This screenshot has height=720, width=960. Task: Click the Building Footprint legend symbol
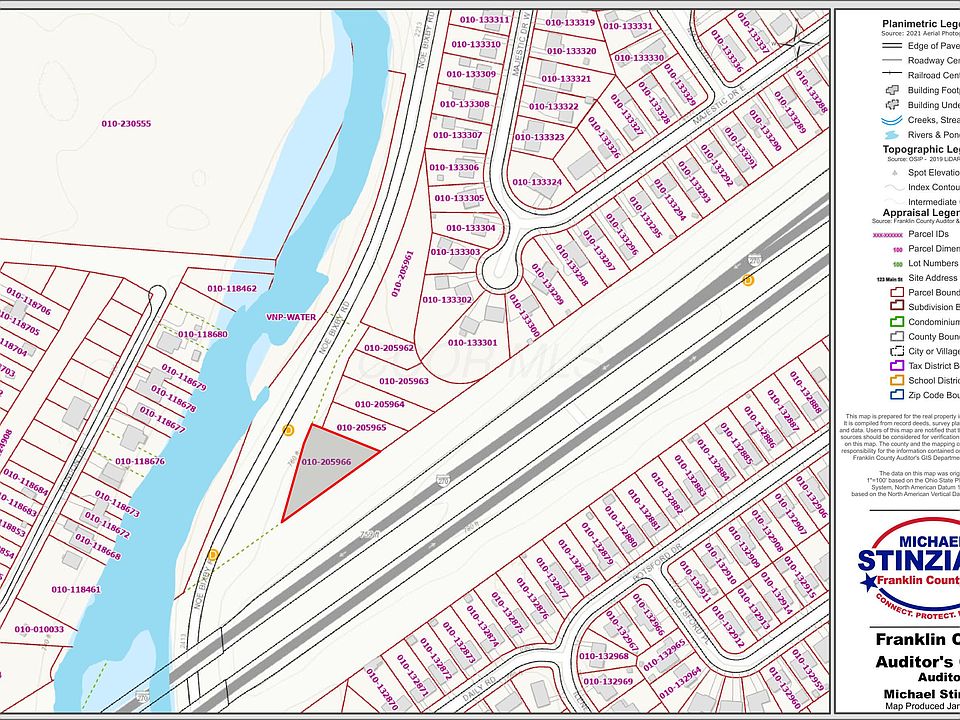(x=890, y=90)
